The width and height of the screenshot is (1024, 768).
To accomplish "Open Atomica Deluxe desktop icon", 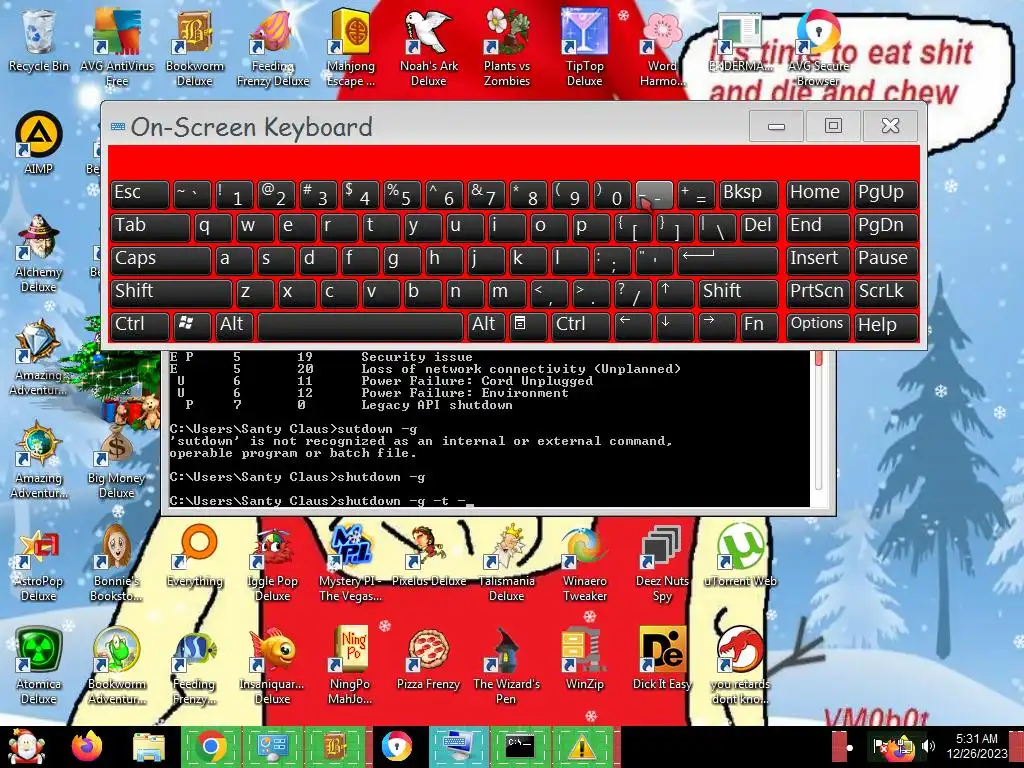I will point(38,666).
